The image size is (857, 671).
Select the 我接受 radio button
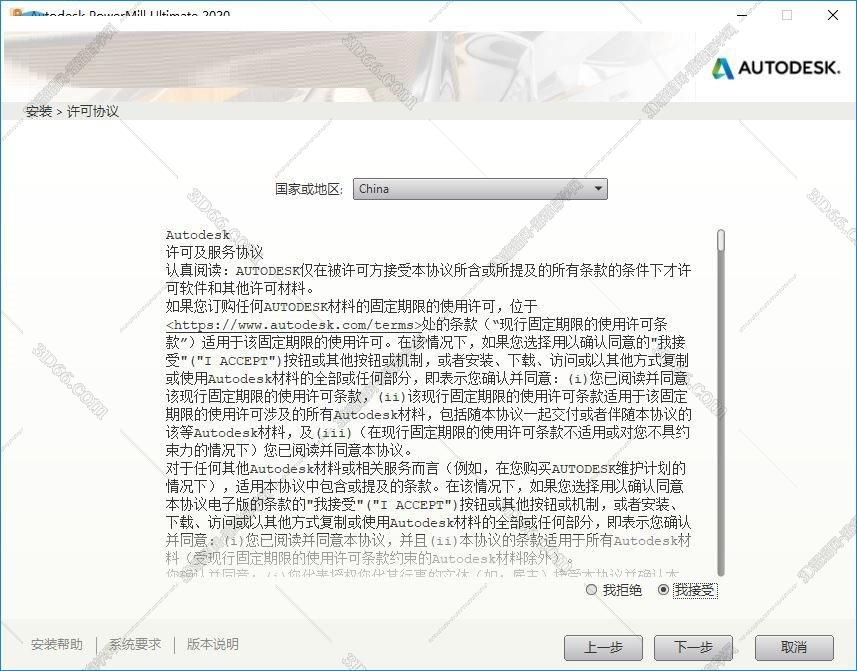(664, 590)
